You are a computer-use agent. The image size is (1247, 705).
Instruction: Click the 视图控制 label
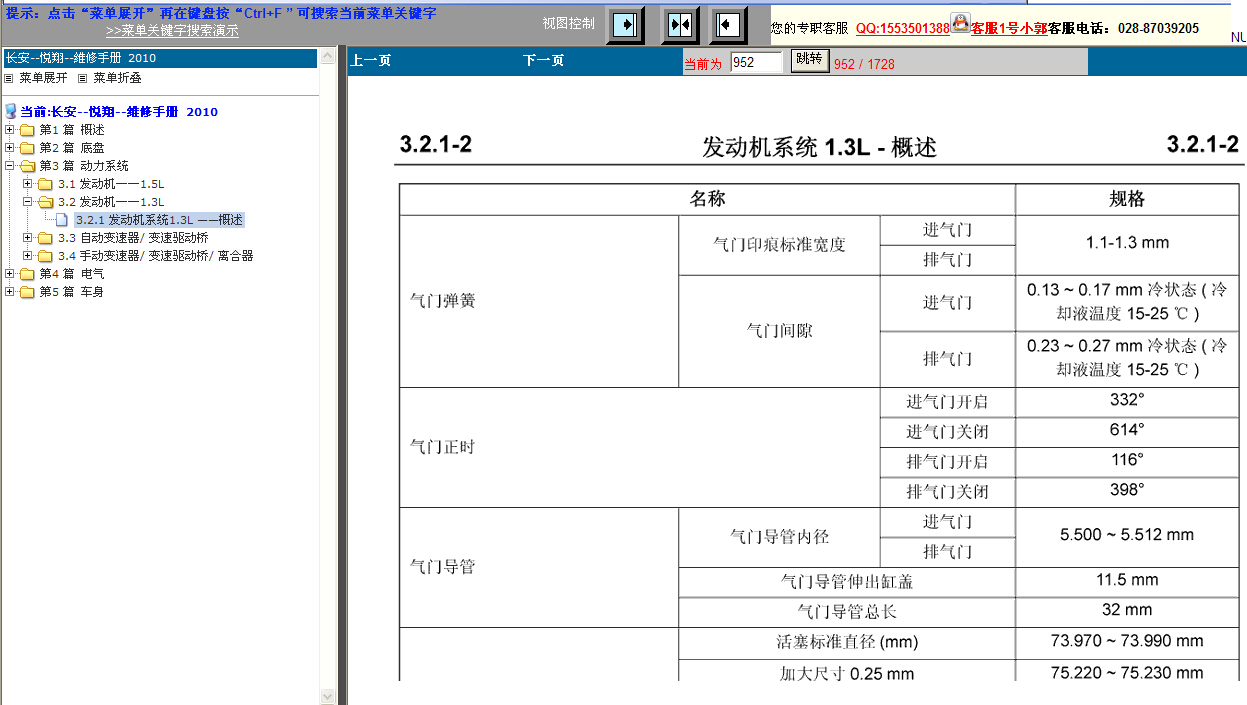pyautogui.click(x=569, y=23)
